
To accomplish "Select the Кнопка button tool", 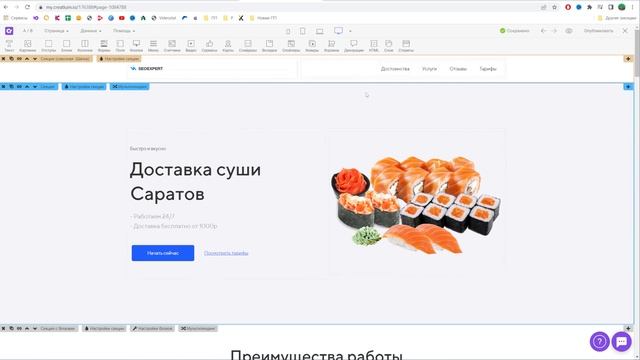I will pyautogui.click(x=136, y=45).
